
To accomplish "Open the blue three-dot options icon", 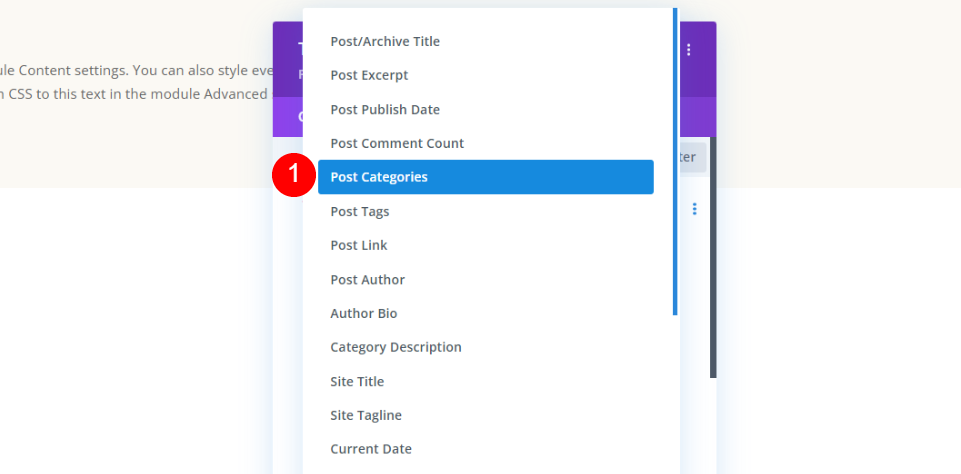I will (x=694, y=209).
